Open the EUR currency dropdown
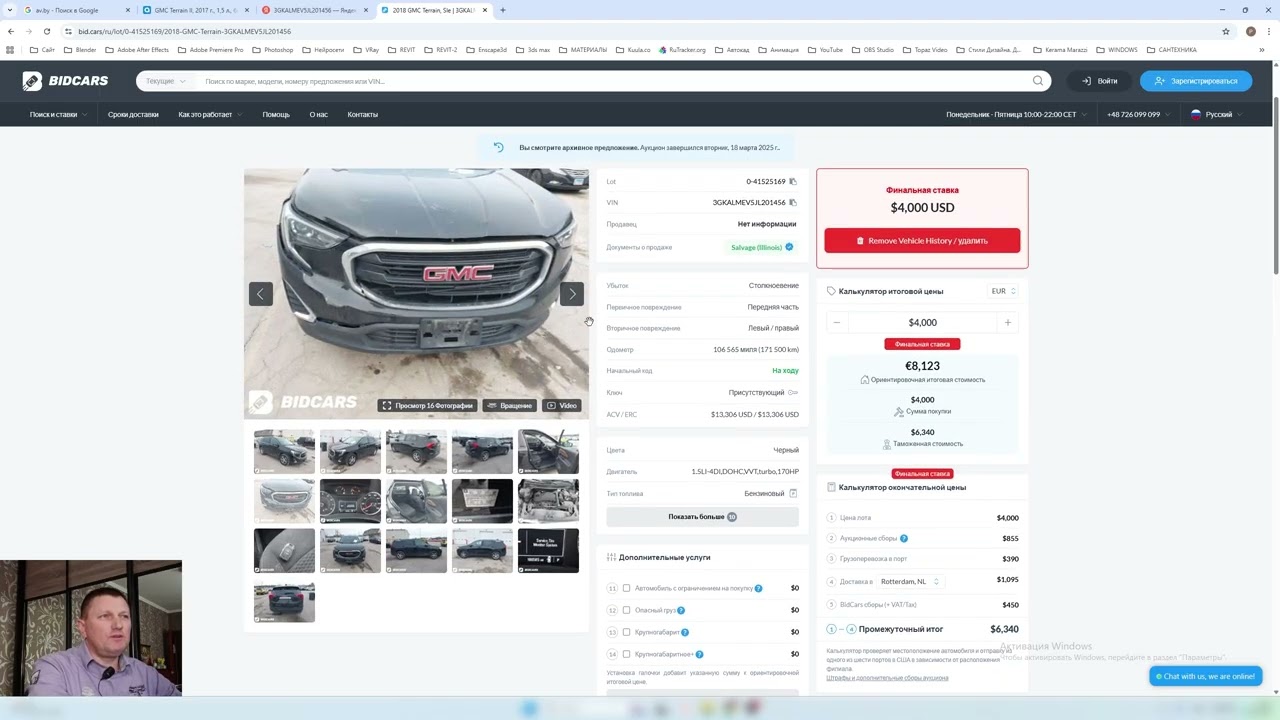Image resolution: width=1280 pixels, height=720 pixels. point(1003,291)
